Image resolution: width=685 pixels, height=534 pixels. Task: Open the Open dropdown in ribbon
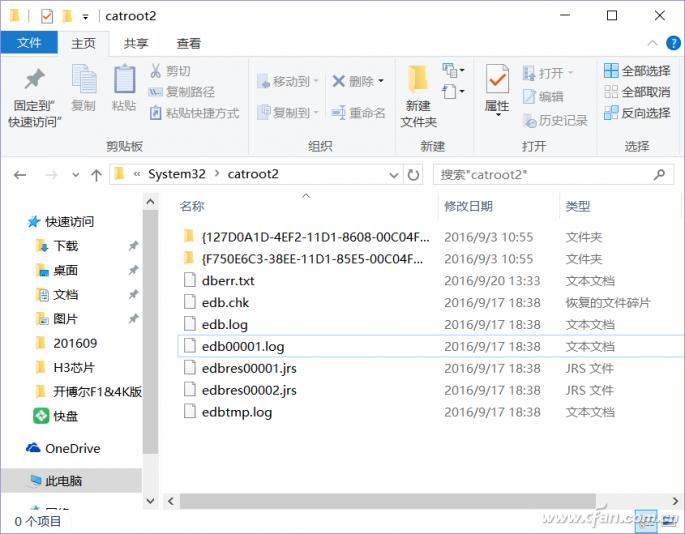548,73
